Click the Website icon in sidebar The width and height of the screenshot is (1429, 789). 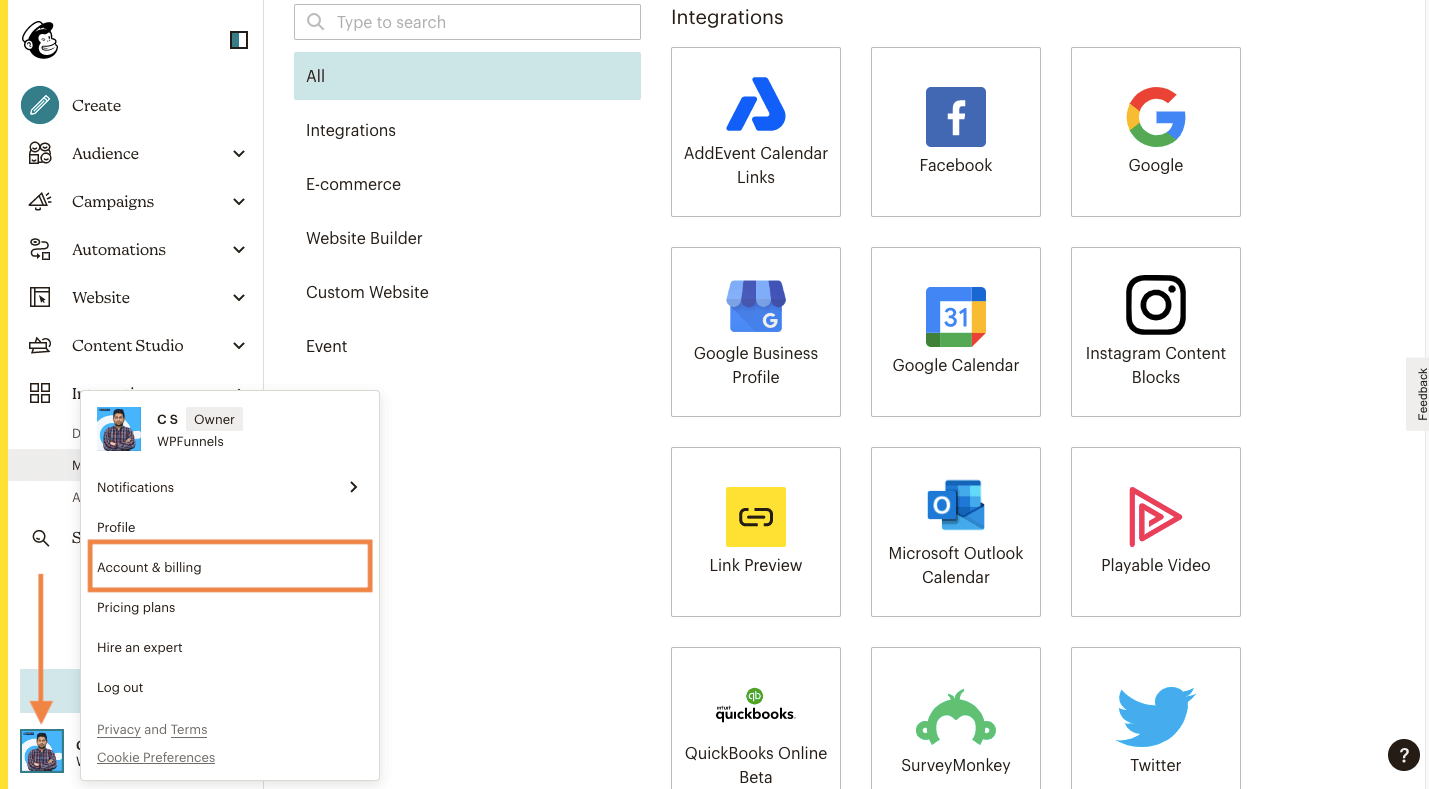click(40, 297)
